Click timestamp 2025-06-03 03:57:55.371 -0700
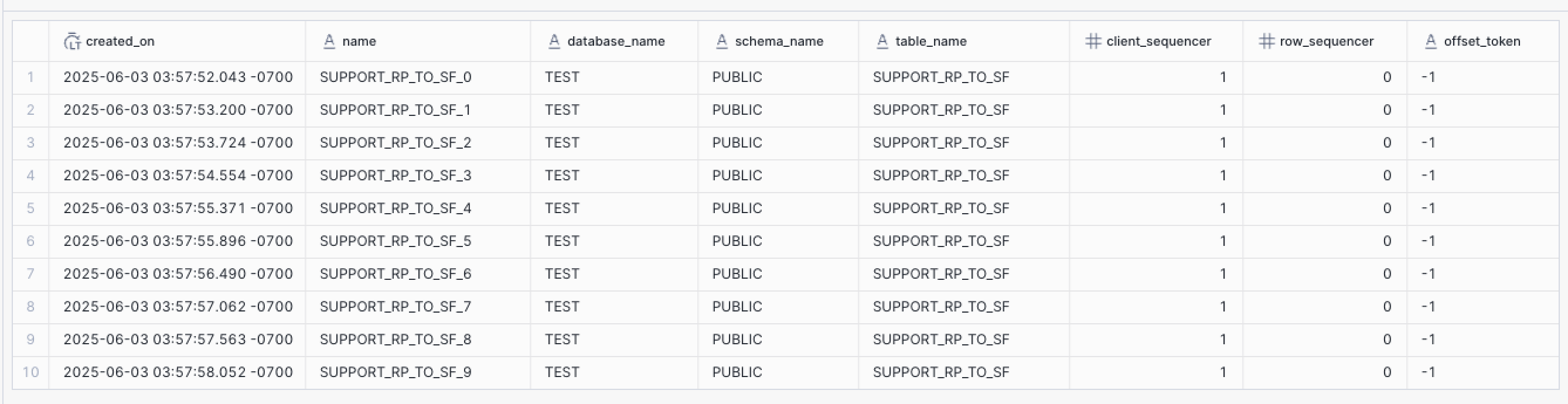1568x404 pixels. [178, 208]
